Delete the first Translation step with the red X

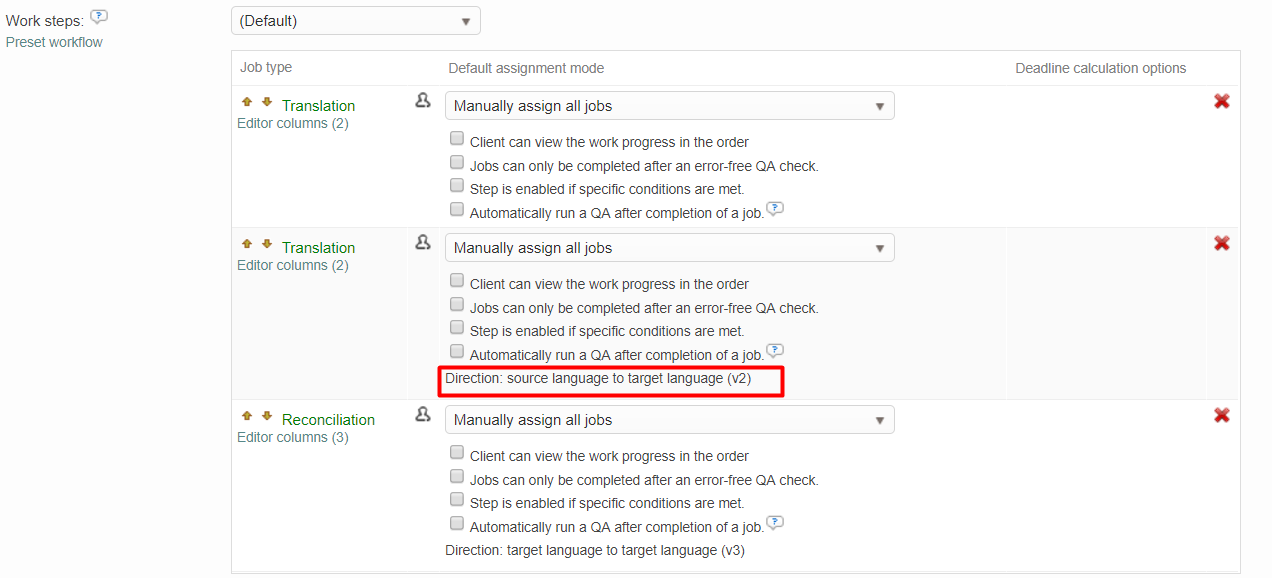[1221, 101]
